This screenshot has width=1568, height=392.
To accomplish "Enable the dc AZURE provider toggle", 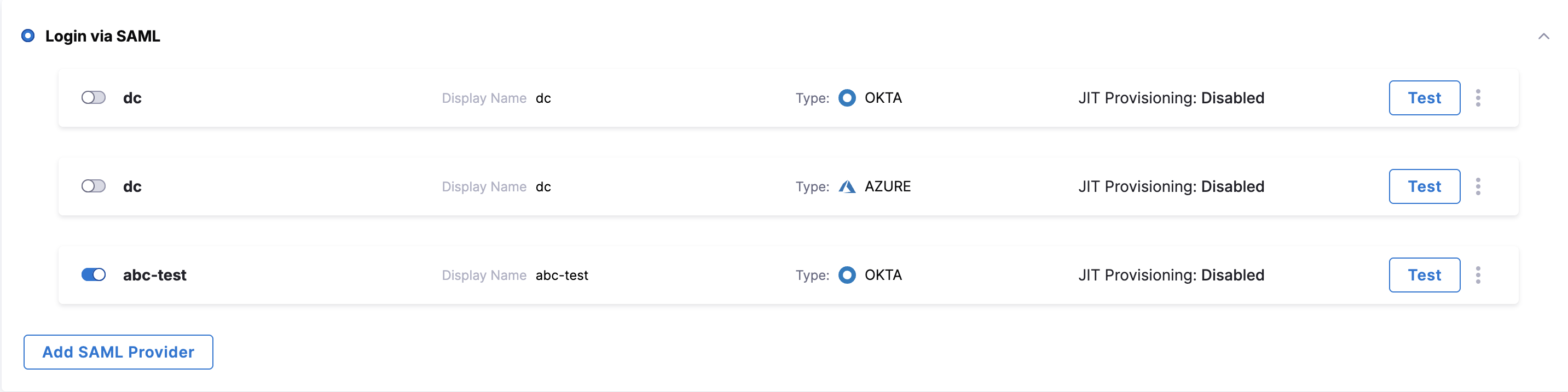I will pyautogui.click(x=94, y=186).
